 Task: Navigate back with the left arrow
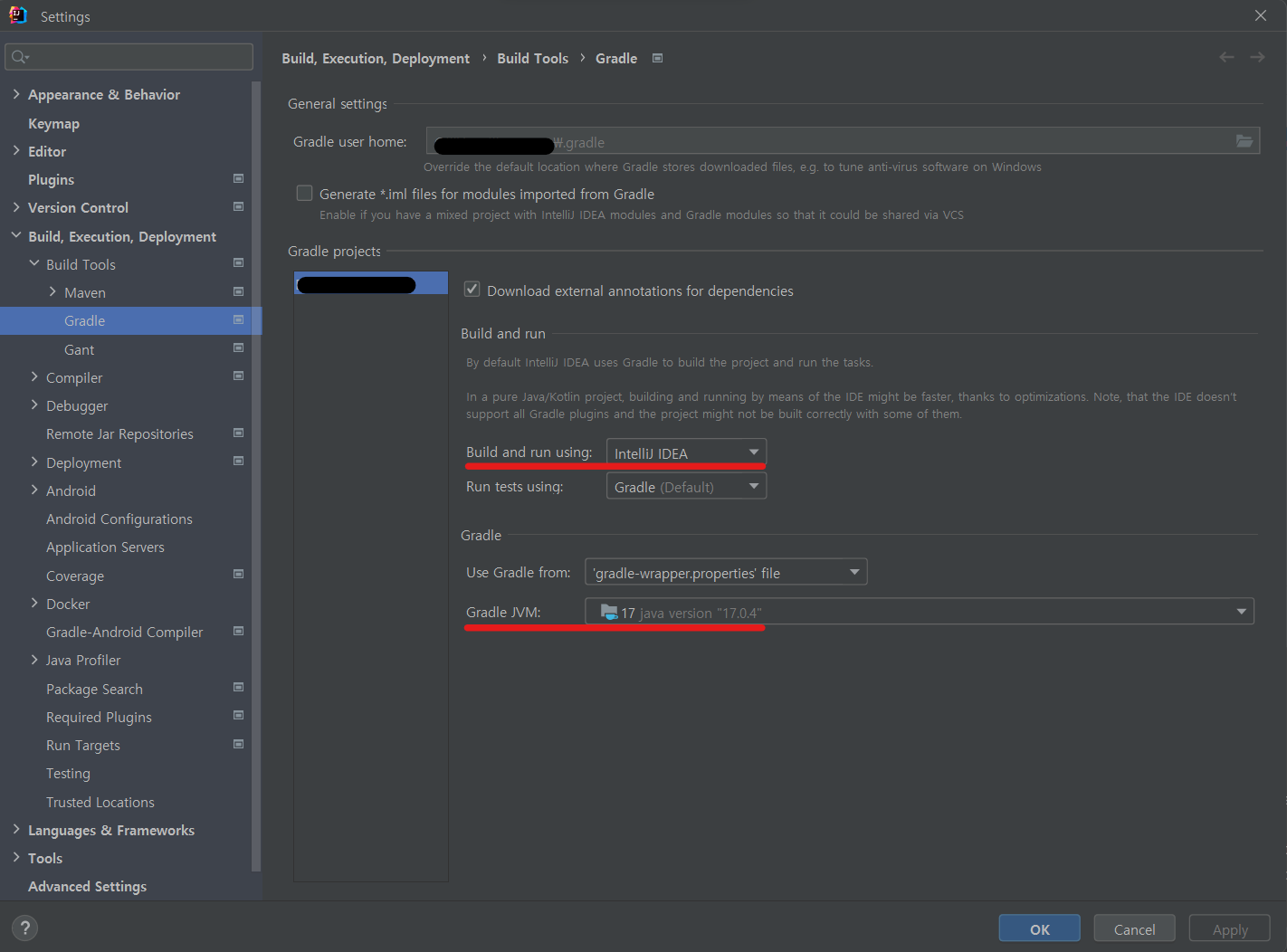pos(1226,57)
